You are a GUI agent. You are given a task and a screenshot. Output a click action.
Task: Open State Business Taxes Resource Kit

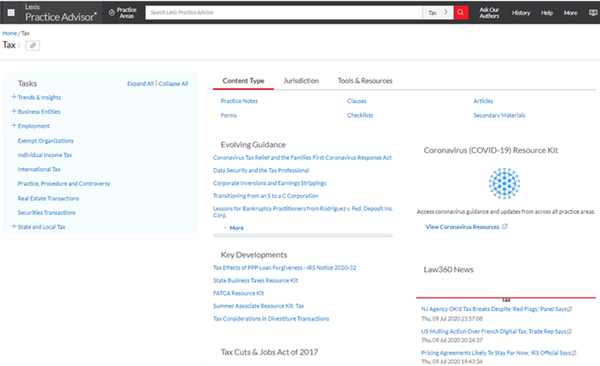coord(255,280)
